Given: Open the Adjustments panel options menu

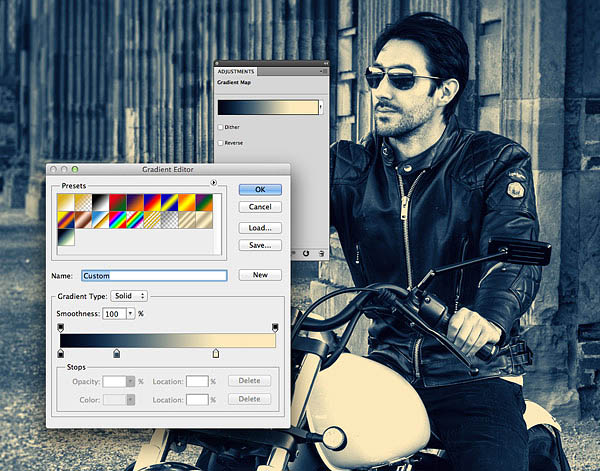Looking at the screenshot, I should point(323,71).
